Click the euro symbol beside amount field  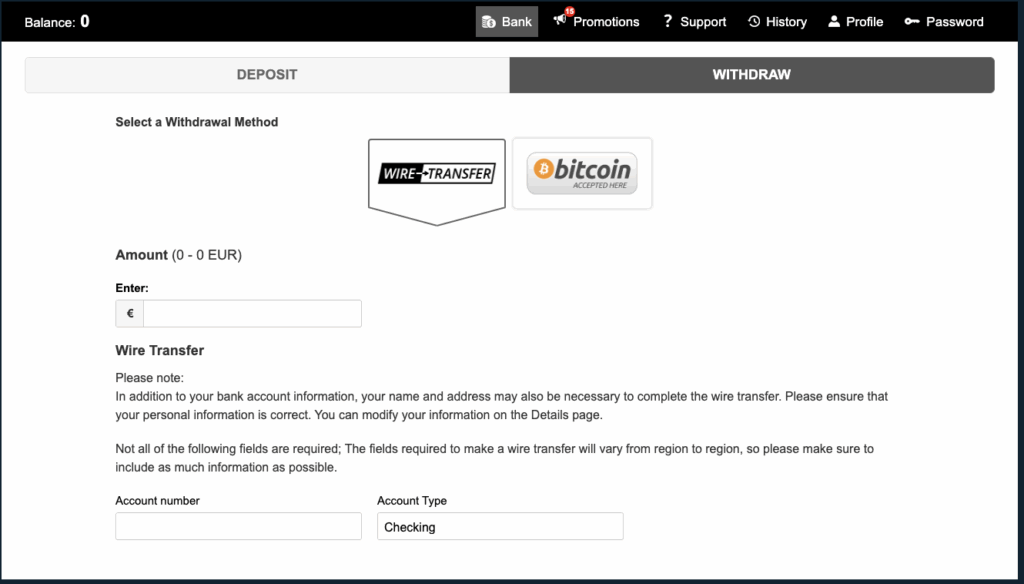[130, 314]
